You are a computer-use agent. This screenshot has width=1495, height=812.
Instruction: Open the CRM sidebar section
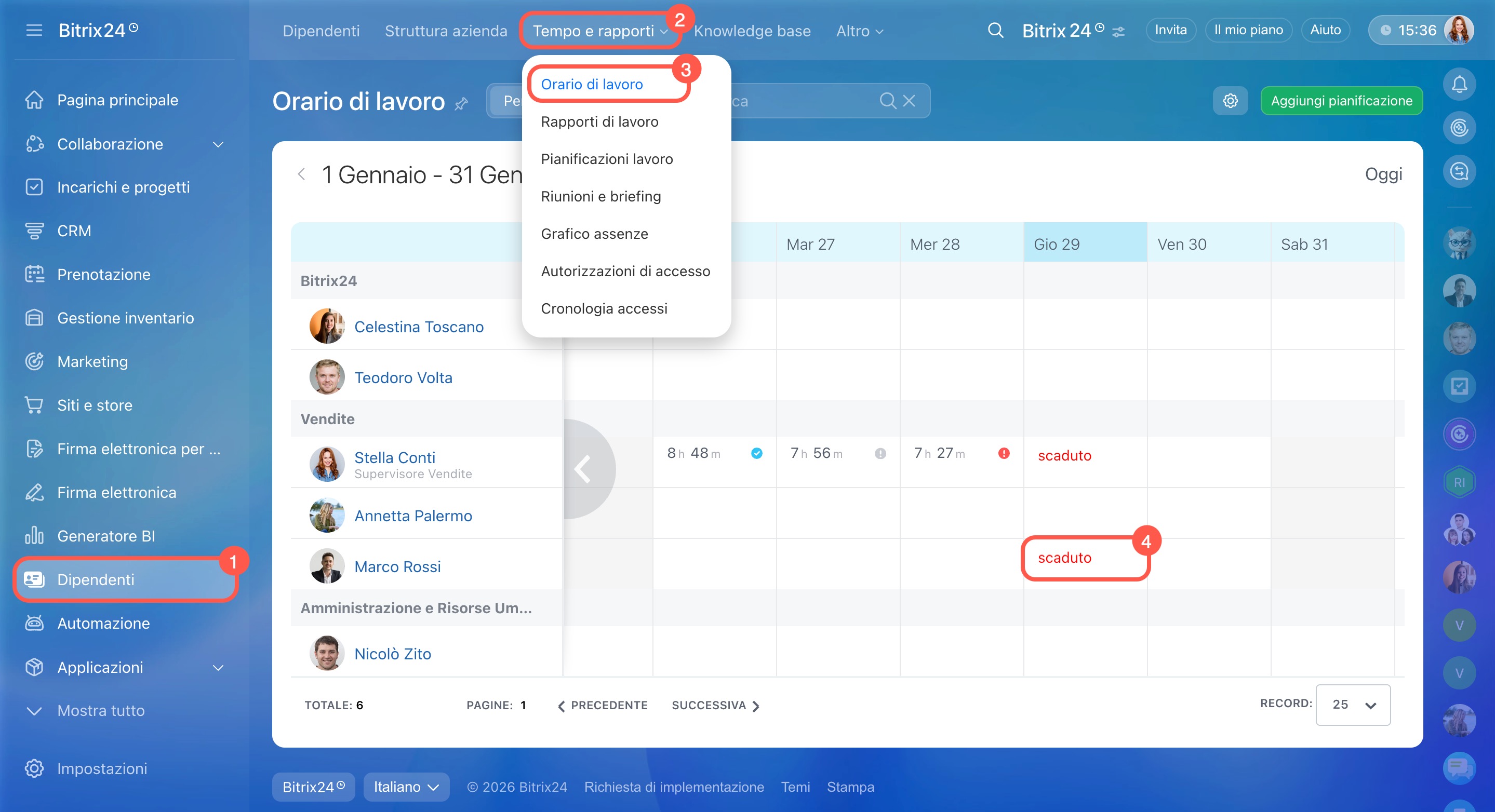[x=74, y=231]
